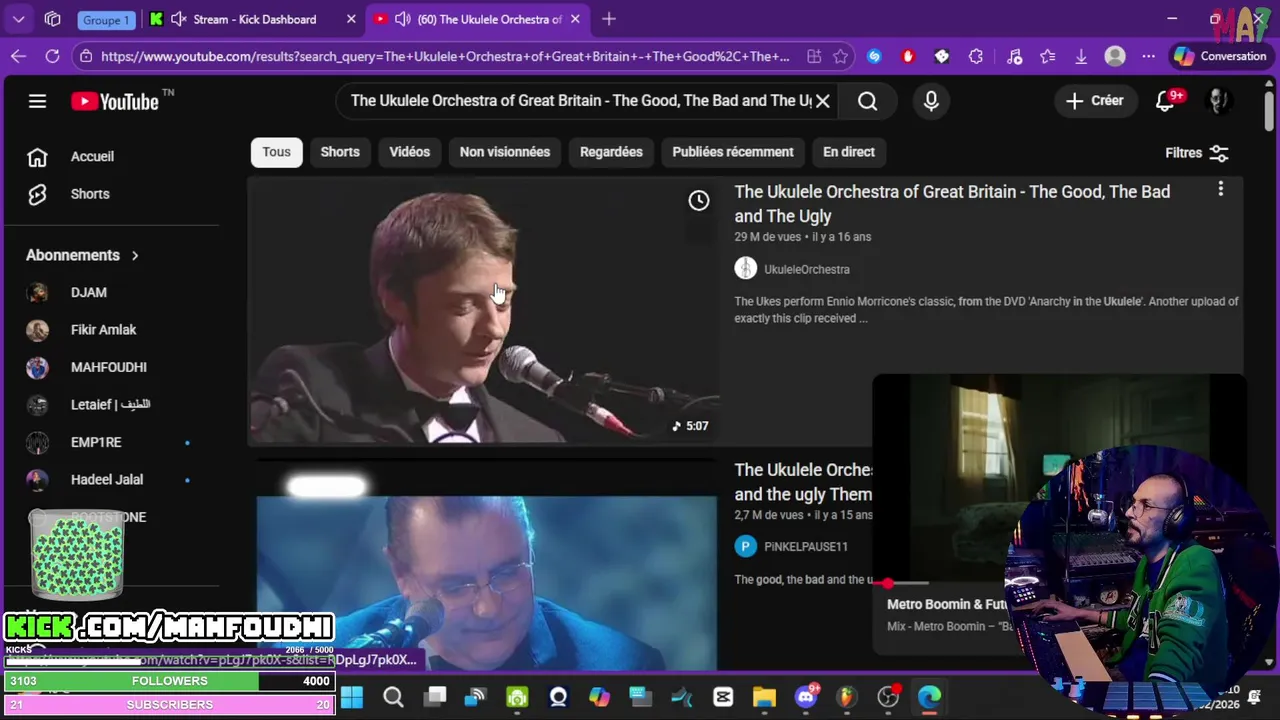
Task: Click the UkuleleOrchestra channel avatar
Action: [746, 268]
